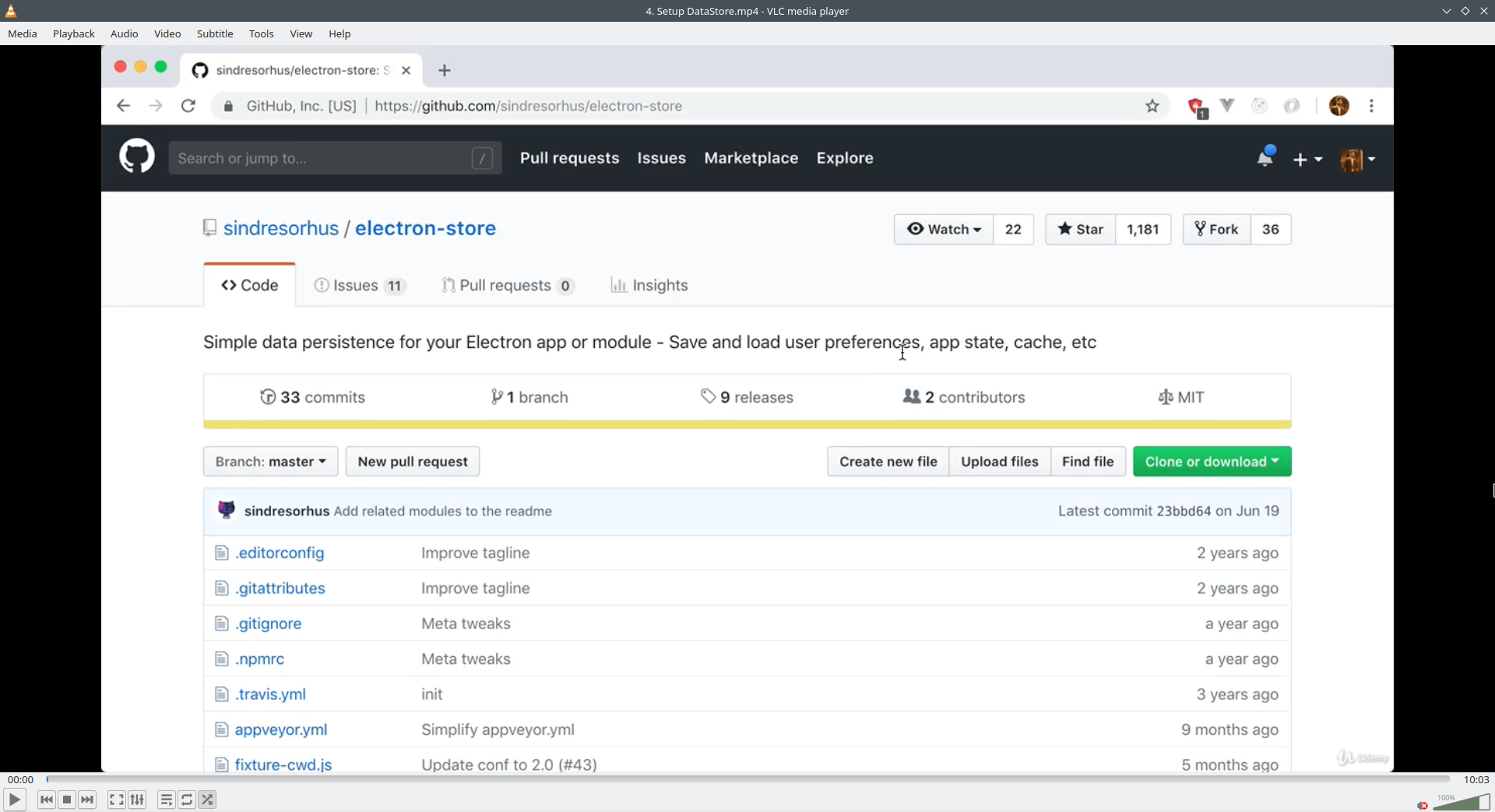Expand the GitHub user avatar menu

(1357, 159)
